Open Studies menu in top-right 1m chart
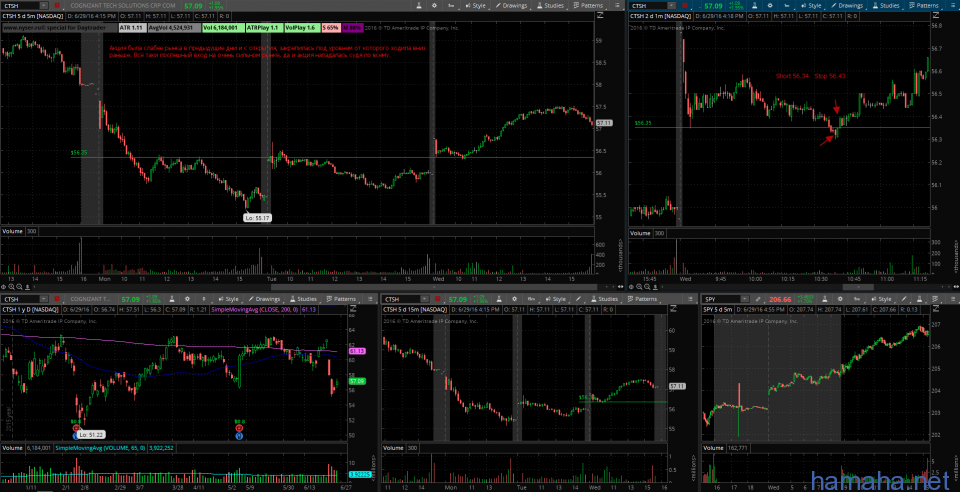960x492 pixels. coord(885,6)
